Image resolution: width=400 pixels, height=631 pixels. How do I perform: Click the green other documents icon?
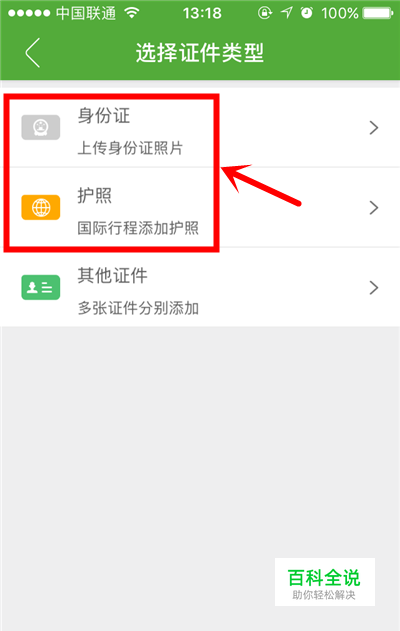(41, 287)
